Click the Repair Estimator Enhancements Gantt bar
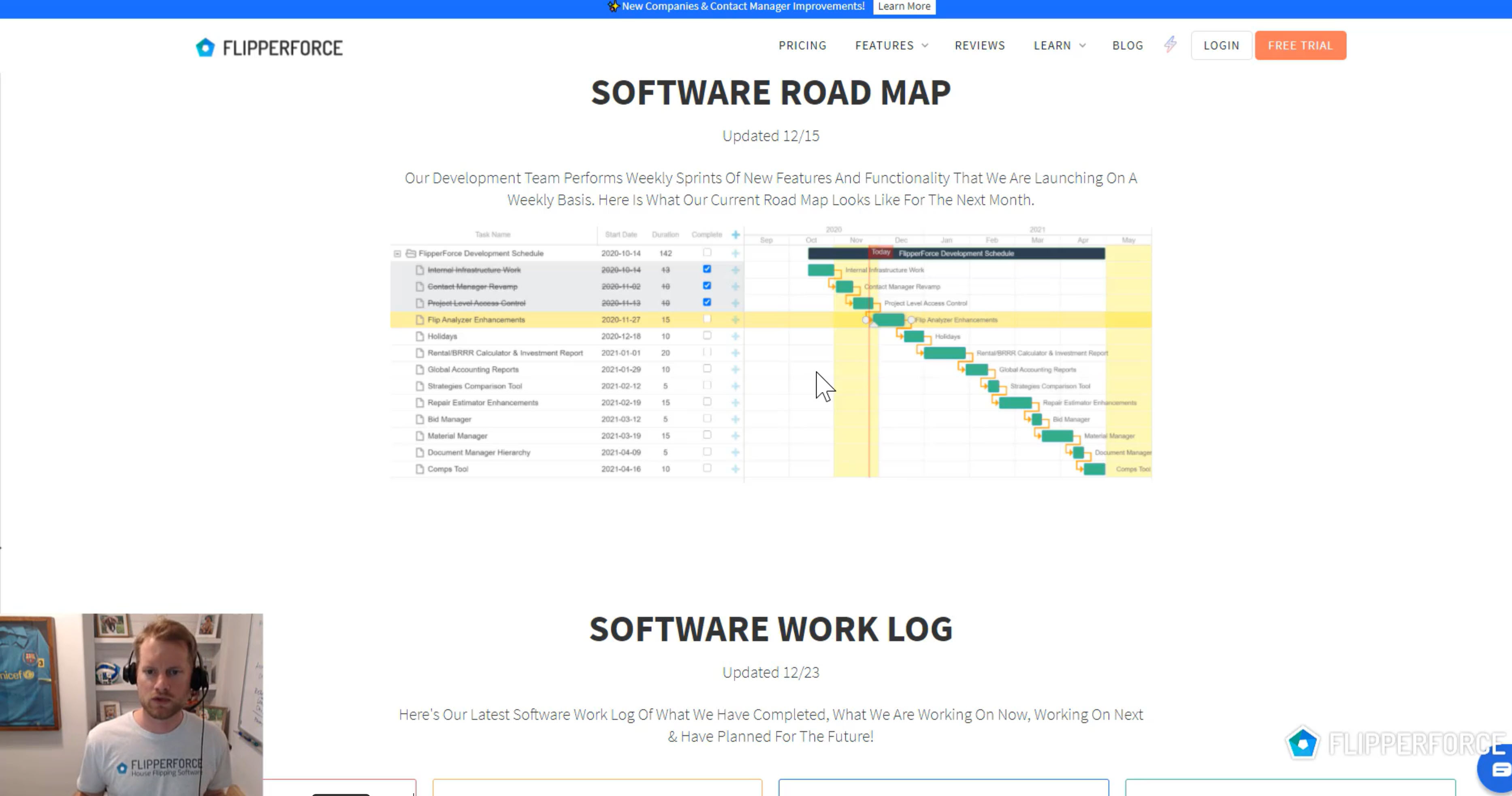The width and height of the screenshot is (1512, 796). [1015, 403]
